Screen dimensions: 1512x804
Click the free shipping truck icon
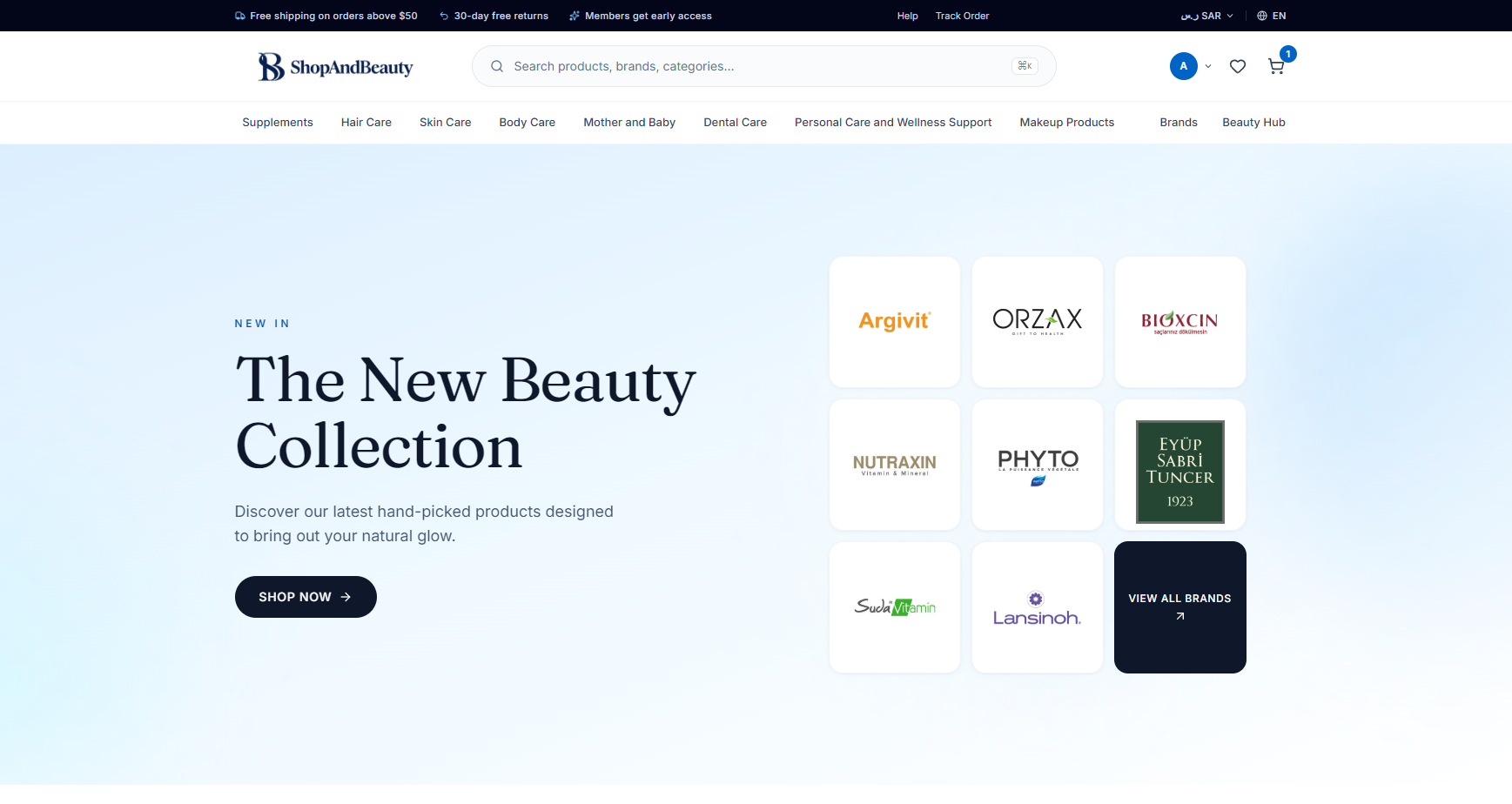pos(240,16)
